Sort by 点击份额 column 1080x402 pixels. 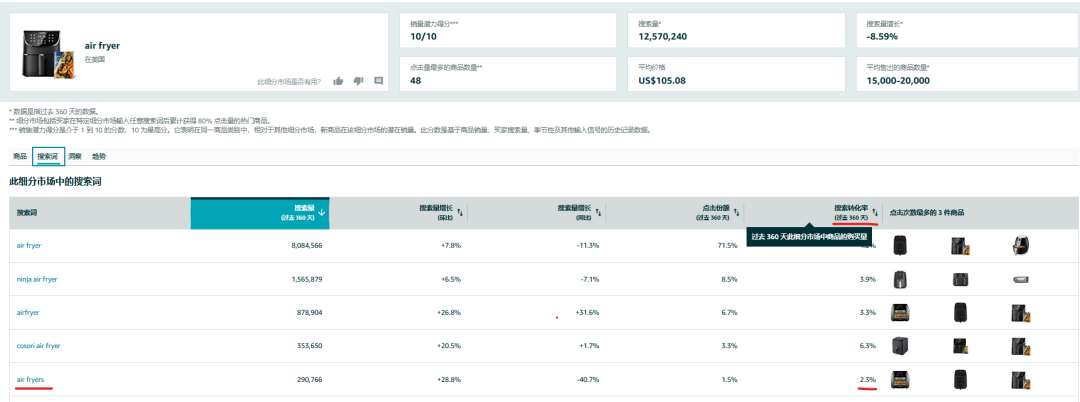point(737,212)
